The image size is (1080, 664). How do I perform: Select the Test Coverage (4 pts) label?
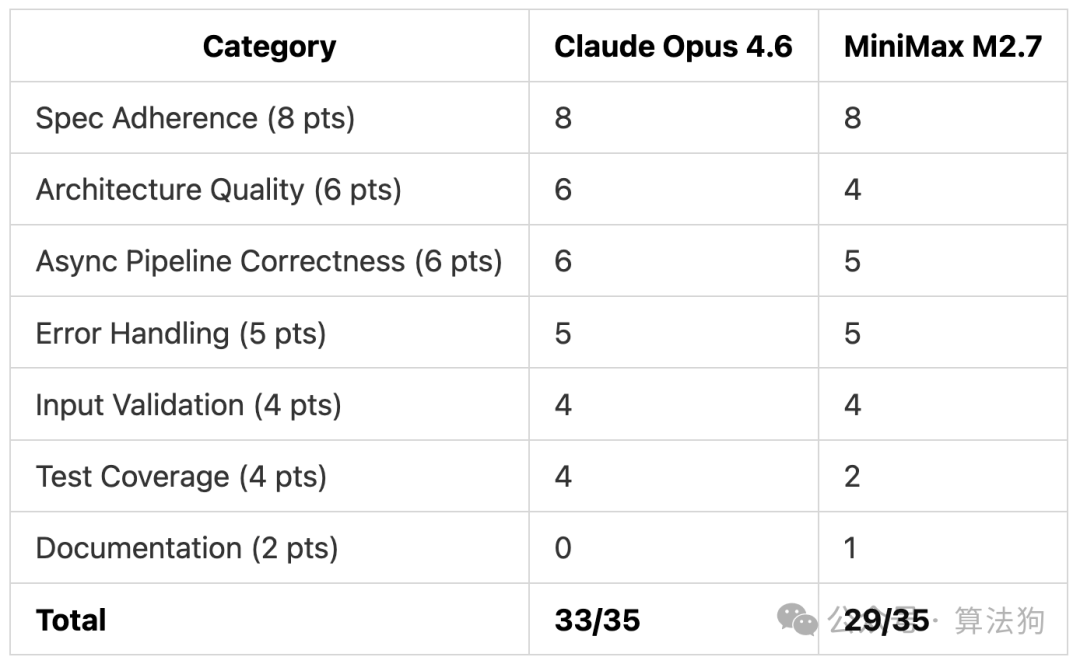(181, 477)
